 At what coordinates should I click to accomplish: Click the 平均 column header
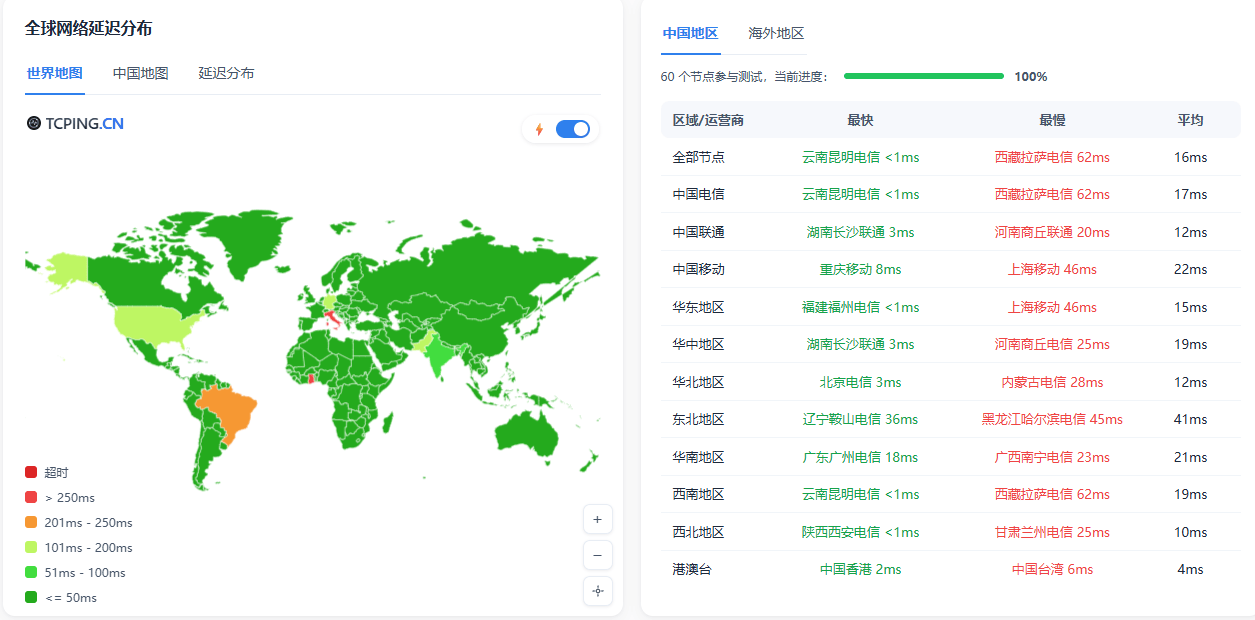pyautogui.click(x=1190, y=120)
